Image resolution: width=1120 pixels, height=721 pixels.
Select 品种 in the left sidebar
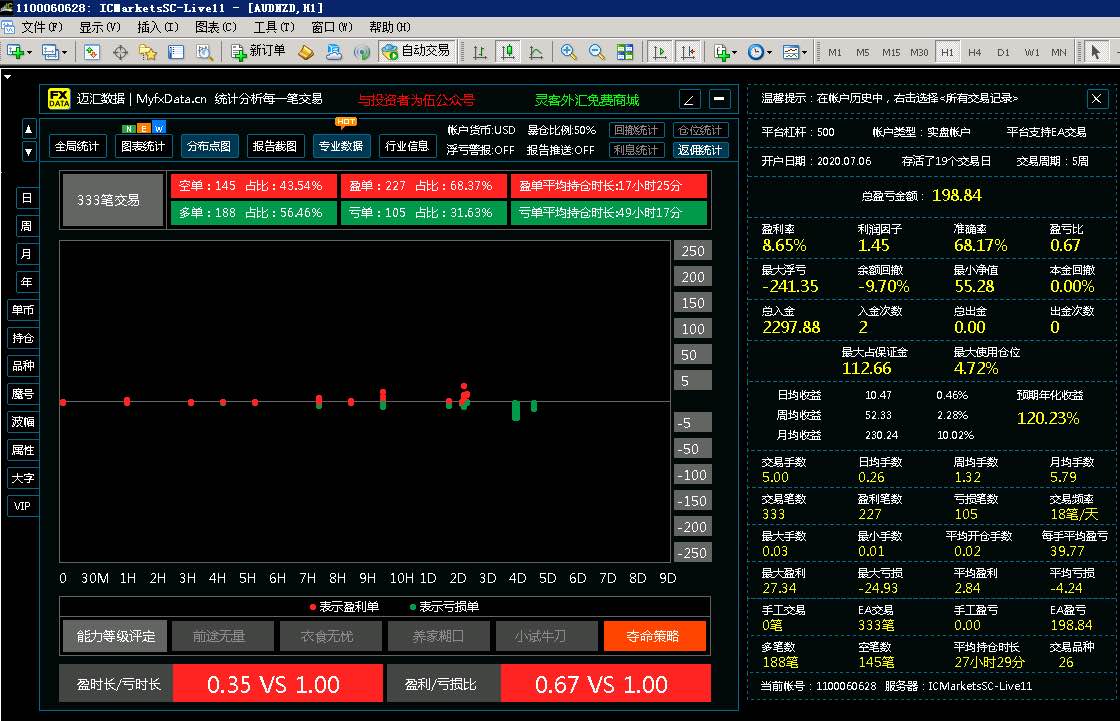[x=23, y=366]
